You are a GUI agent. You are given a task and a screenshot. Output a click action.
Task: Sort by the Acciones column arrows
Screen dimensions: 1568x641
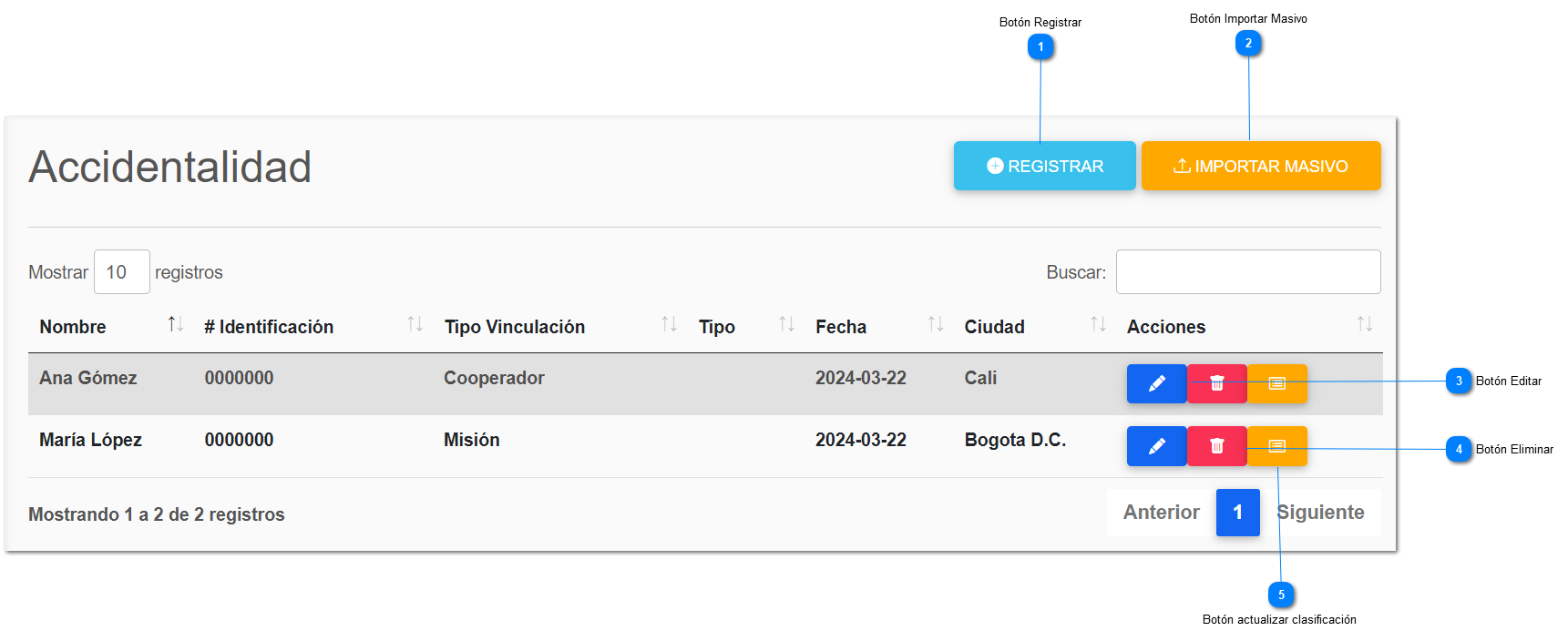[x=1364, y=324]
